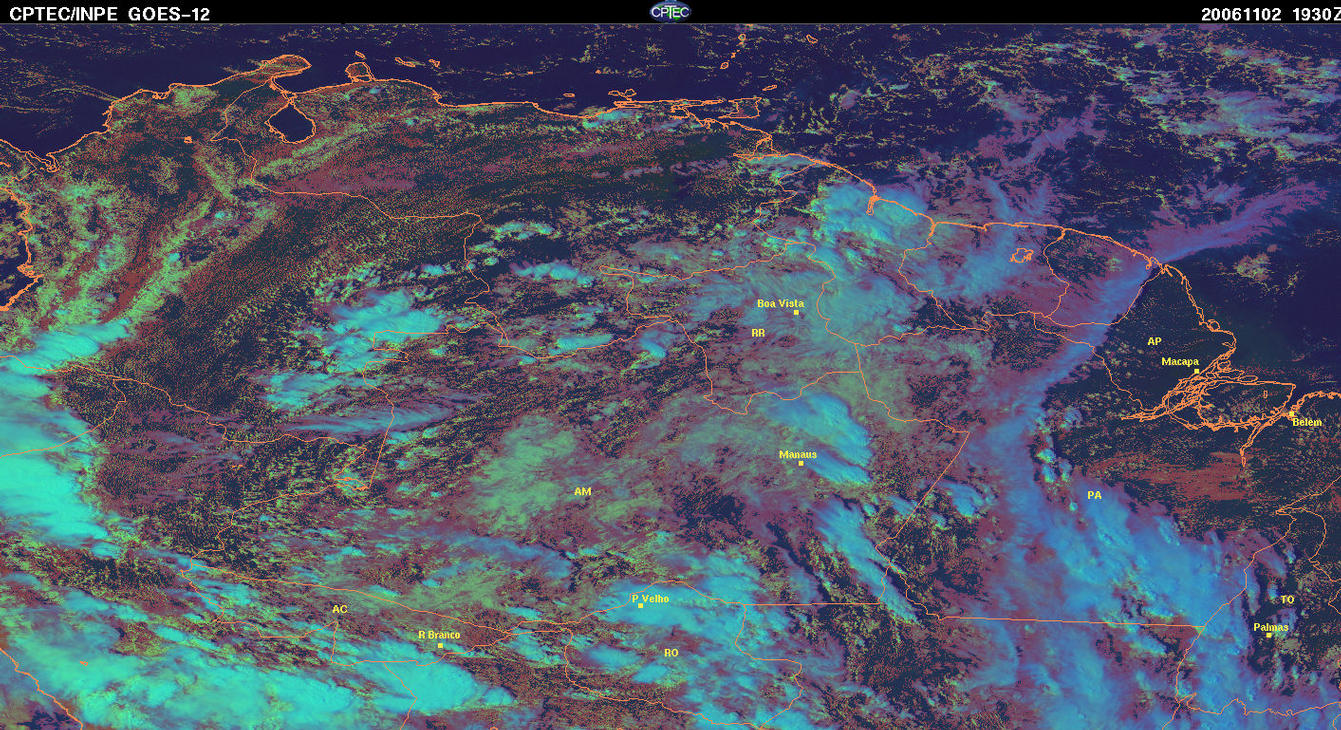Click the CPTEC/INPE GOES-12 header text

click(109, 13)
